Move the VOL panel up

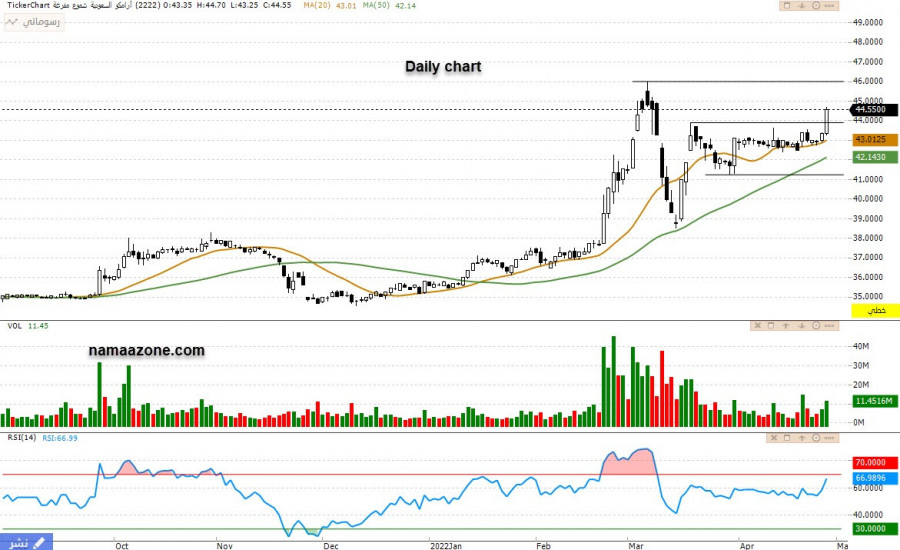(786, 326)
